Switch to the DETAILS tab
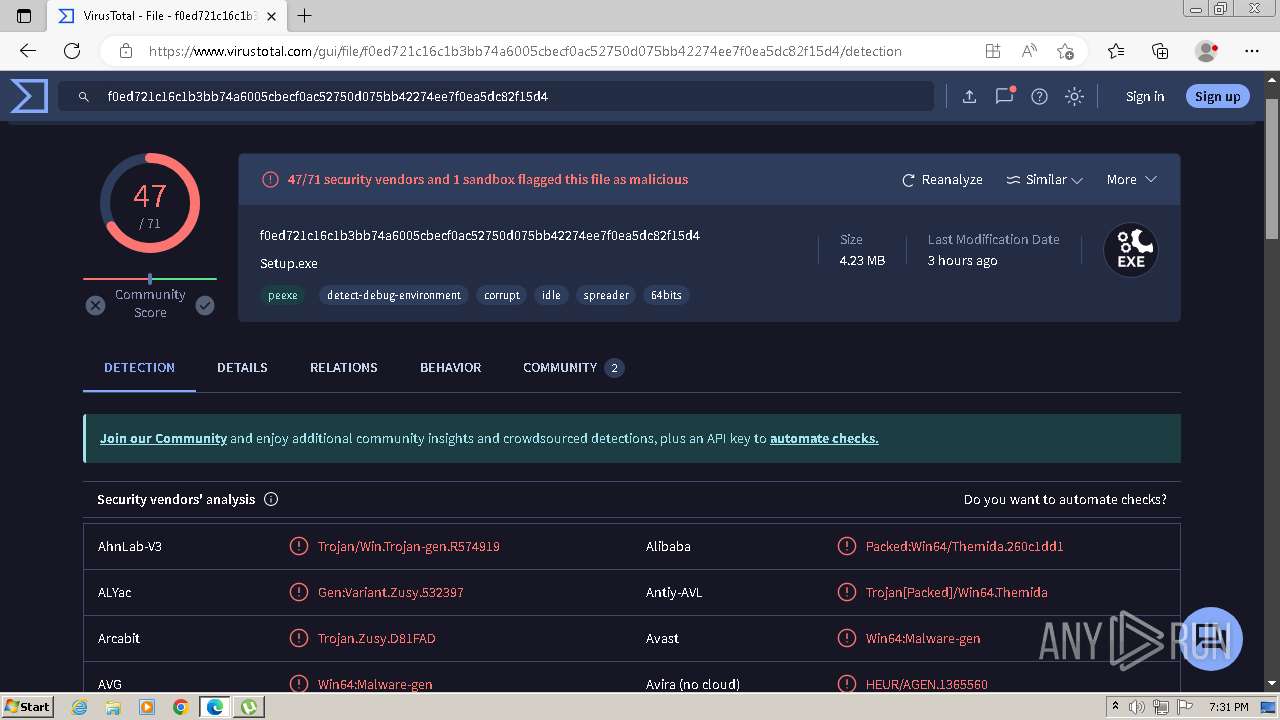 click(242, 368)
